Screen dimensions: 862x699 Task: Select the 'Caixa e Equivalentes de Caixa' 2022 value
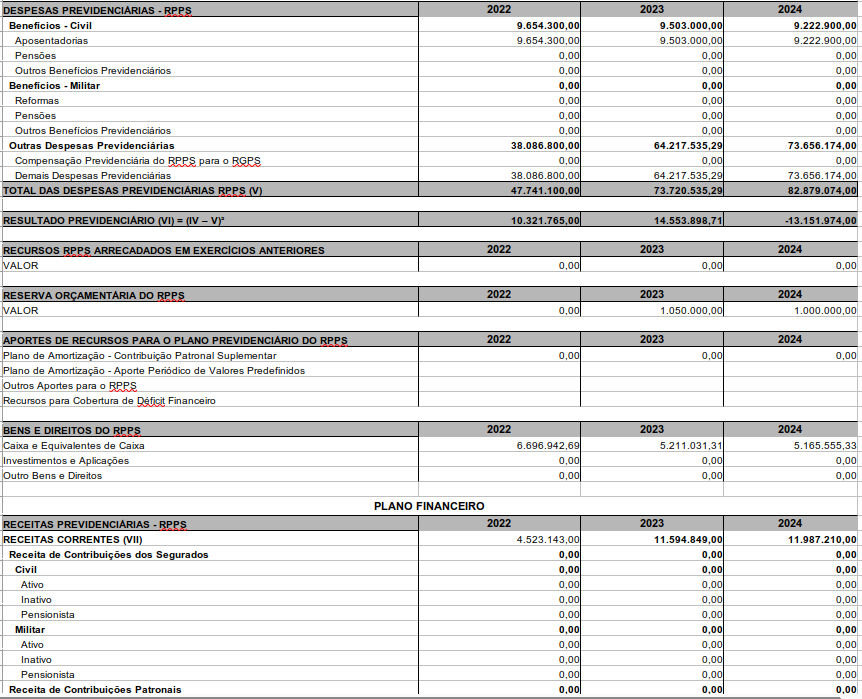[x=548, y=445]
